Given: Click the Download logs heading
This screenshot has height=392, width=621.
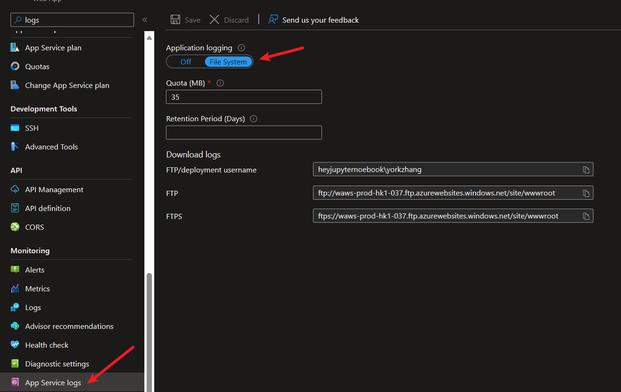Looking at the screenshot, I should pyautogui.click(x=193, y=154).
